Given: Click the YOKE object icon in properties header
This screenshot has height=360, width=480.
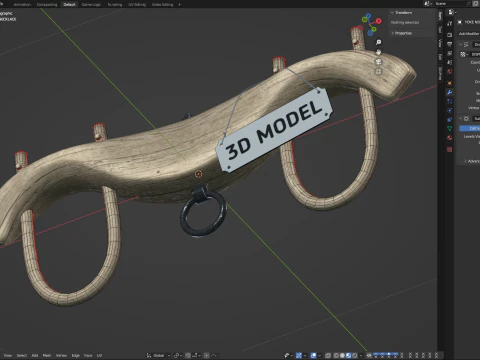Looking at the screenshot, I should point(460,22).
